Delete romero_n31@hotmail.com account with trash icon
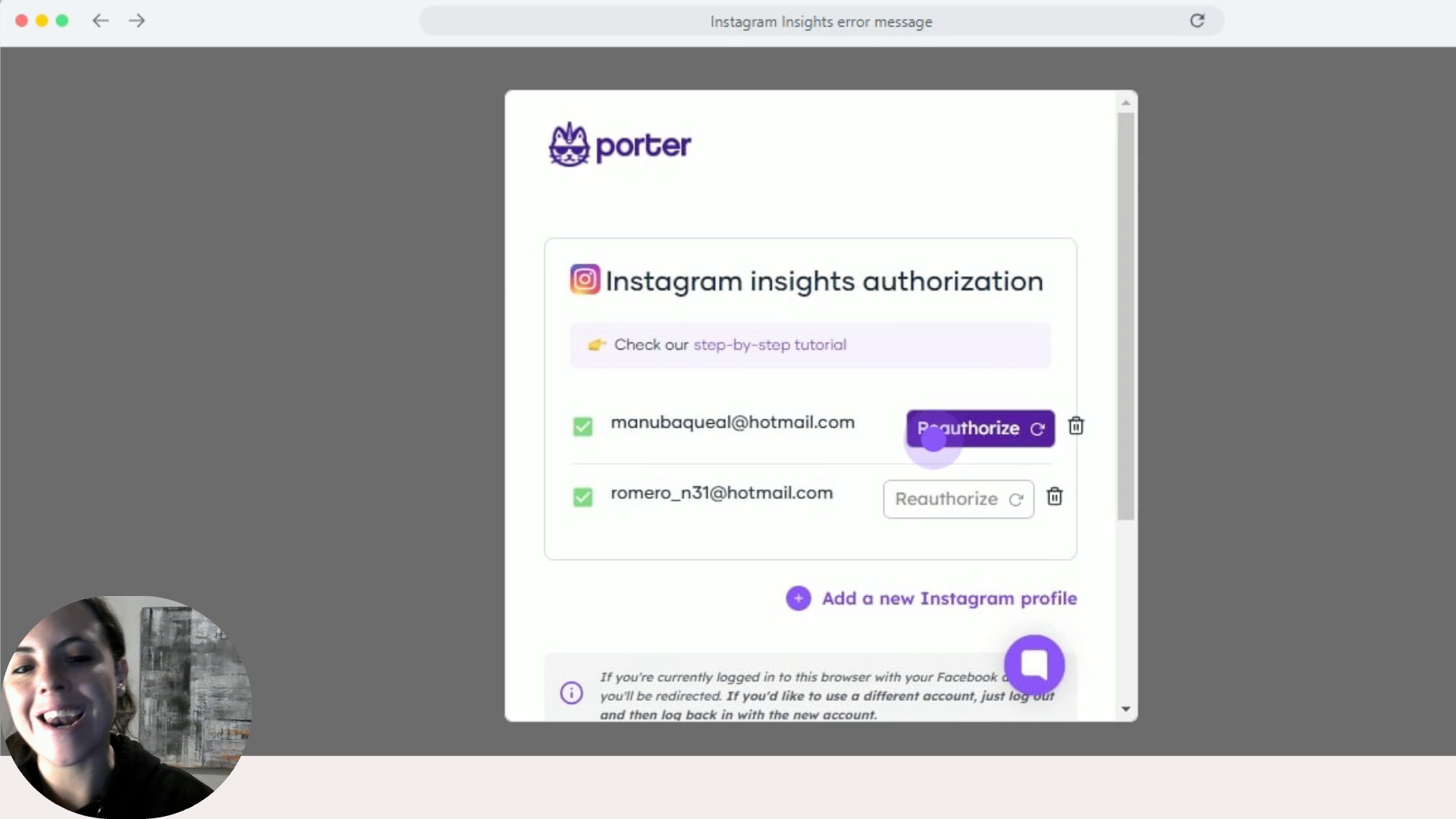This screenshot has width=1456, height=819. pyautogui.click(x=1054, y=497)
